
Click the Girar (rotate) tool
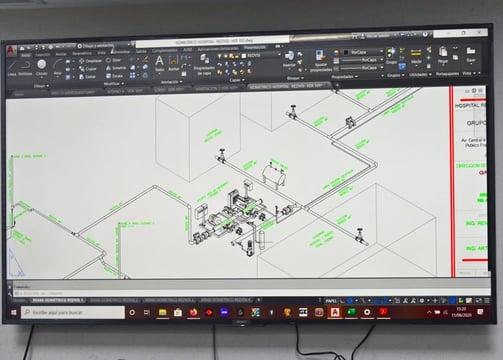click(113, 60)
